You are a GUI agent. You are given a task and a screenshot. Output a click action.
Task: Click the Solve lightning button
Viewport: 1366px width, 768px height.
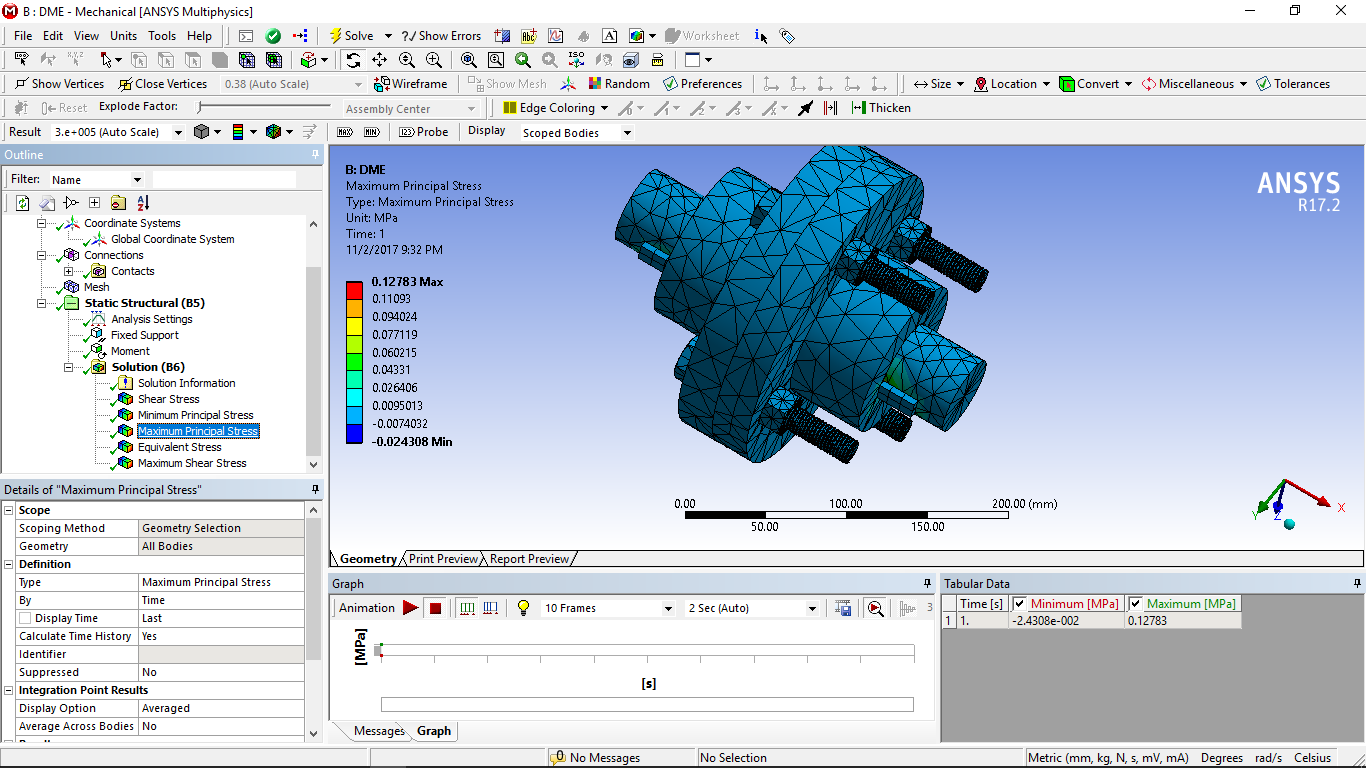(351, 36)
